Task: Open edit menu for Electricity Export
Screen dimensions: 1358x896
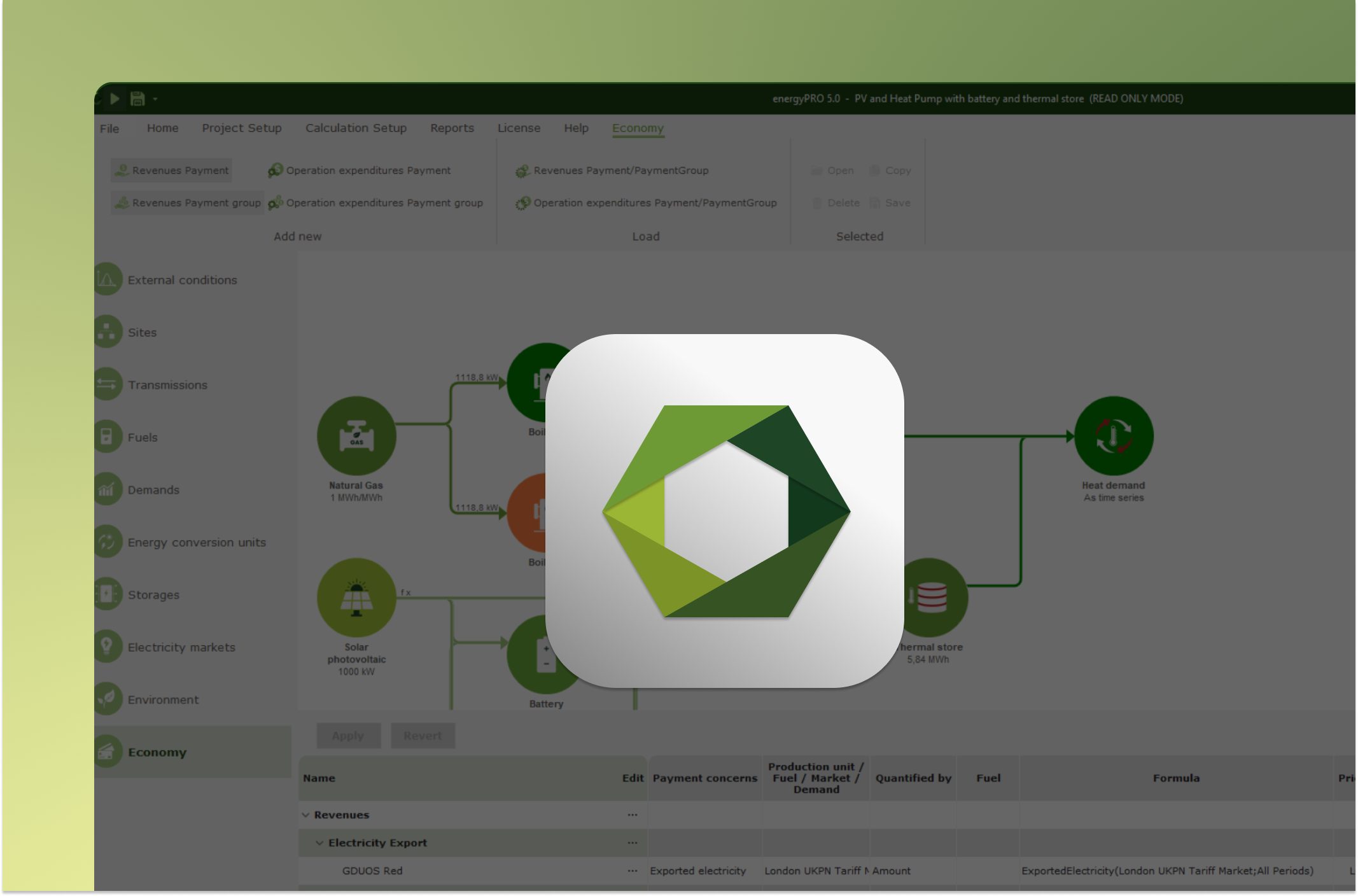Action: 632,843
